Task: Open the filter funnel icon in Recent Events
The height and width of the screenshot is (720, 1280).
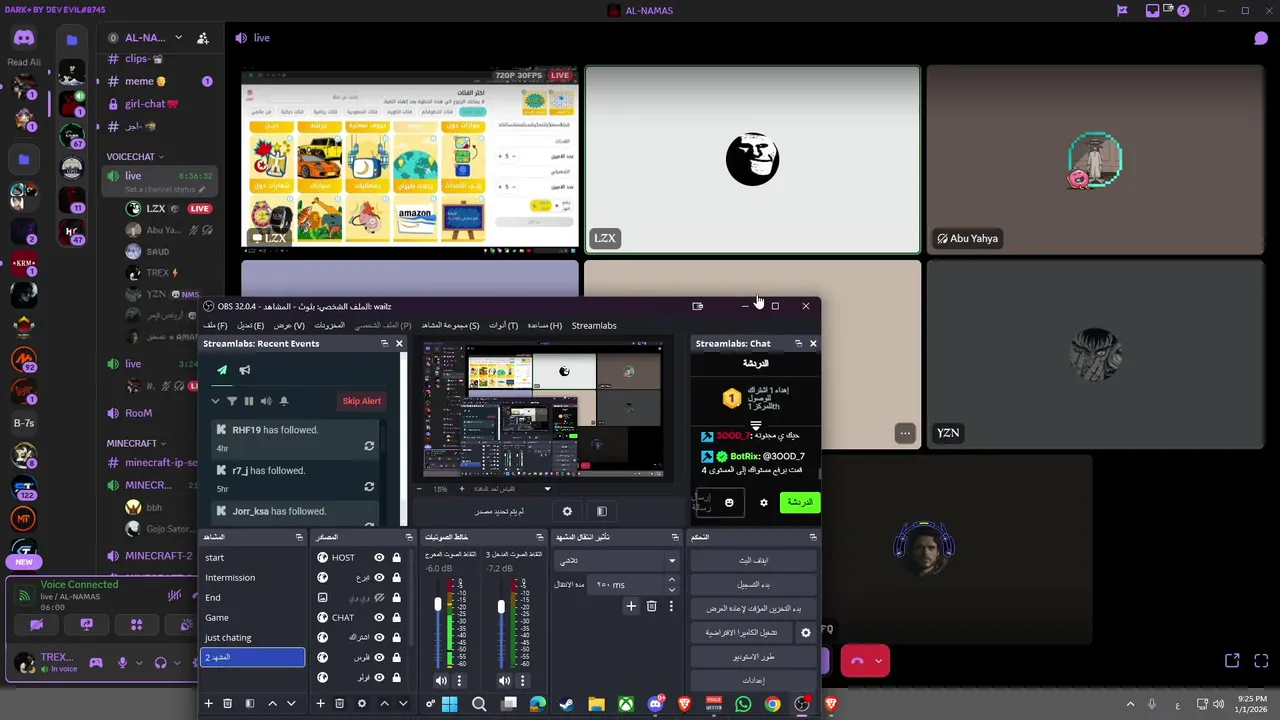Action: 232,401
